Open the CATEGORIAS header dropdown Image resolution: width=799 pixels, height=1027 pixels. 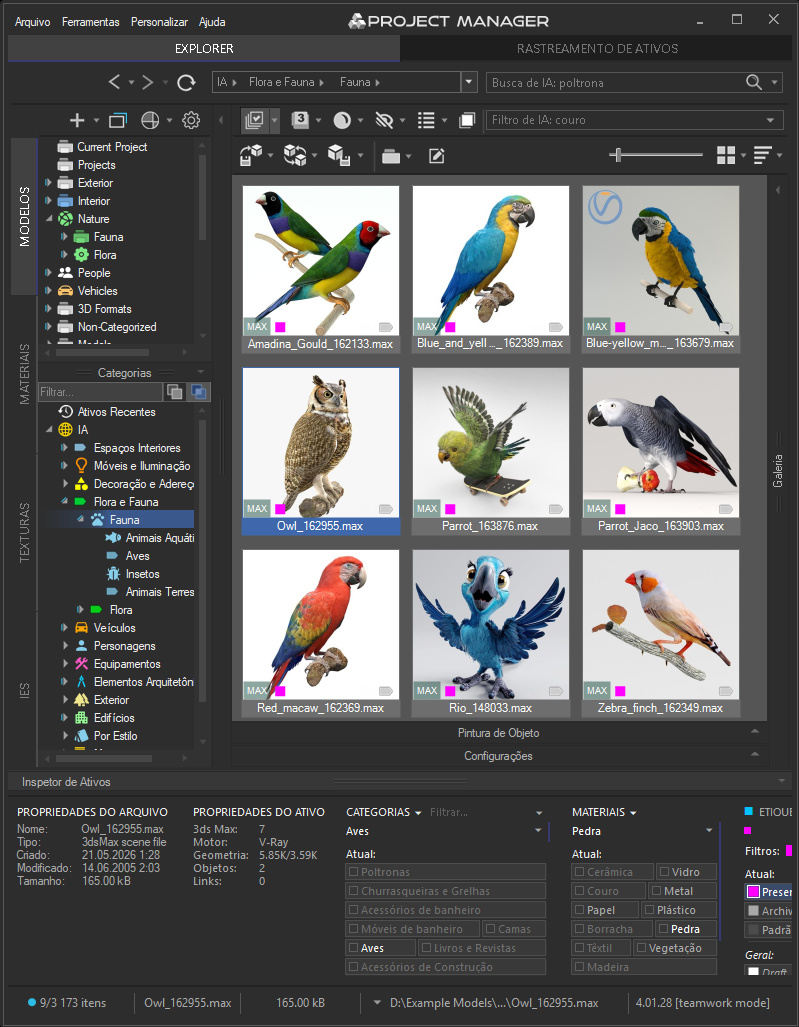click(x=418, y=812)
